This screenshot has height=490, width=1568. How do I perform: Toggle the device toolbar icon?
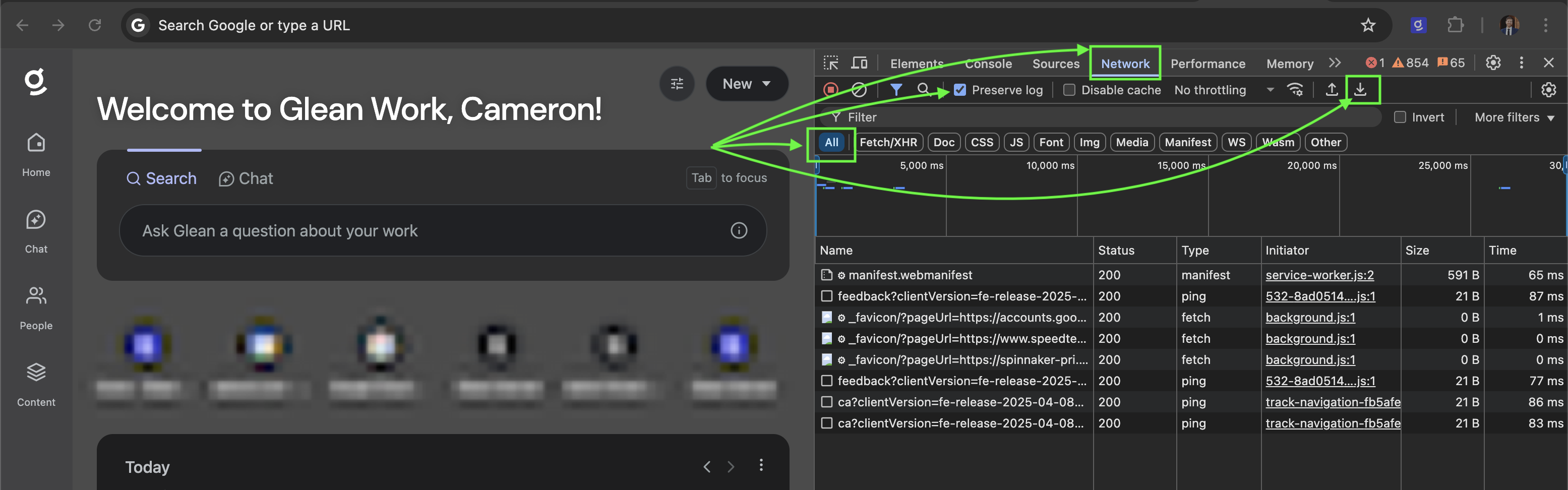pyautogui.click(x=859, y=63)
